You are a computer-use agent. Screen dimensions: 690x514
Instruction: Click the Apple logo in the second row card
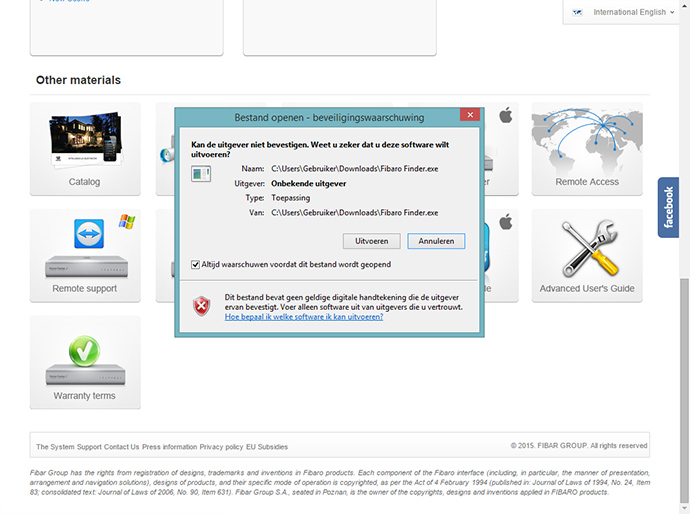click(x=506, y=222)
